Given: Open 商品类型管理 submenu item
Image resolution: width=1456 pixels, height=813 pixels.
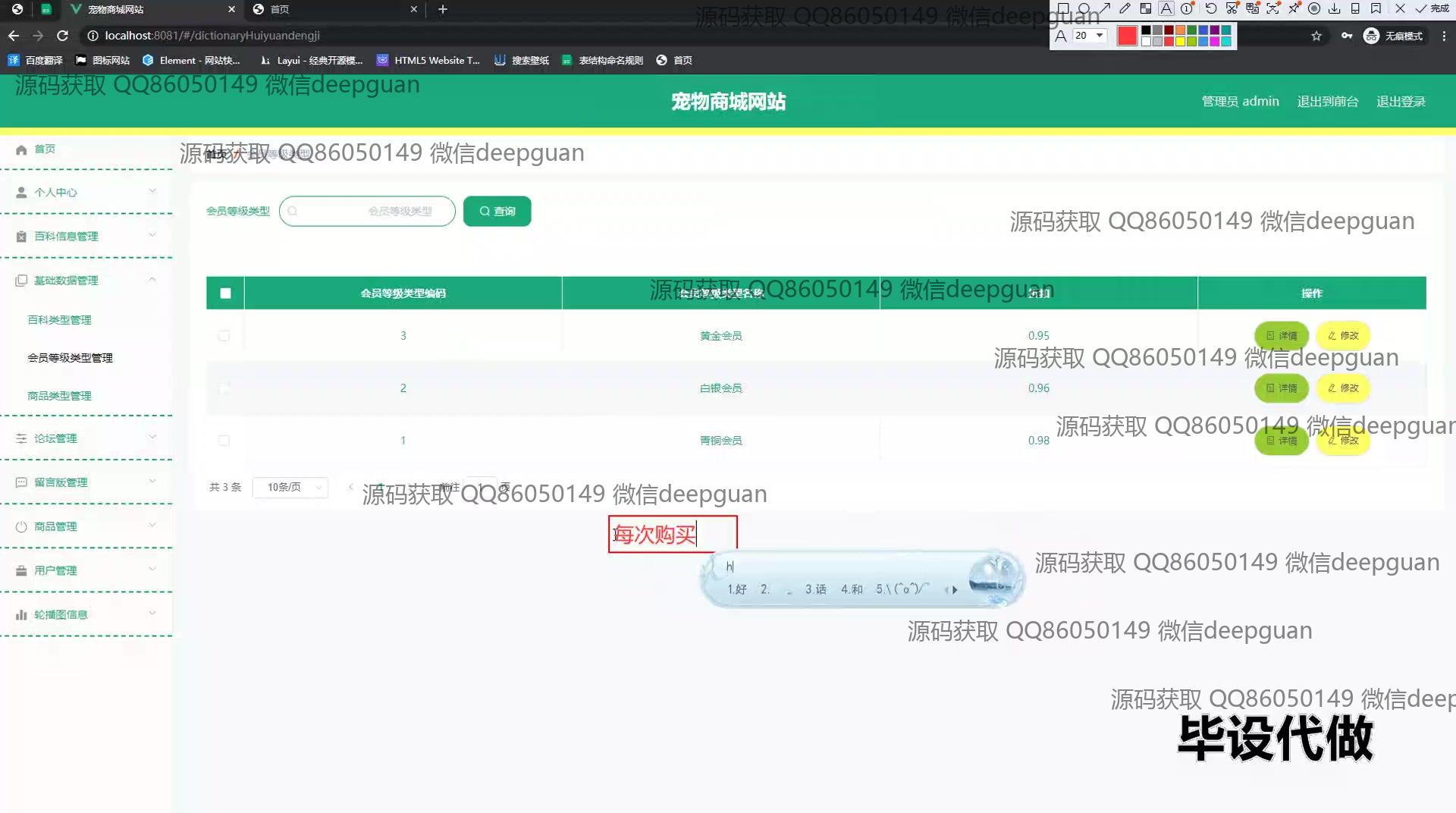Looking at the screenshot, I should pyautogui.click(x=59, y=396).
